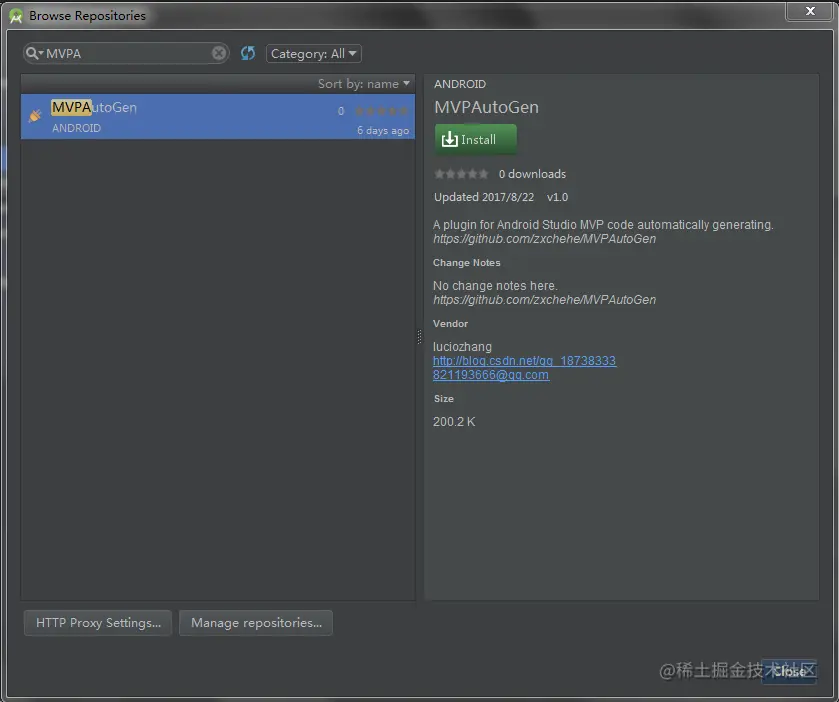The height and width of the screenshot is (702, 839).
Task: Click the download count '0' in list row
Action: (341, 111)
